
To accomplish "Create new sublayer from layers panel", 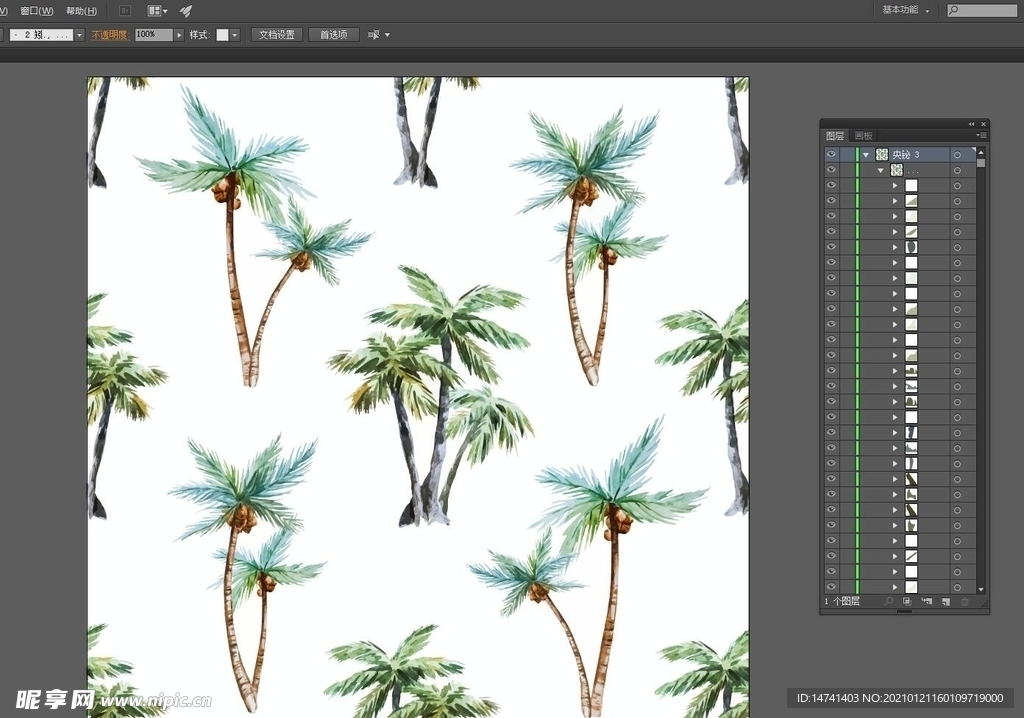I will 927,601.
